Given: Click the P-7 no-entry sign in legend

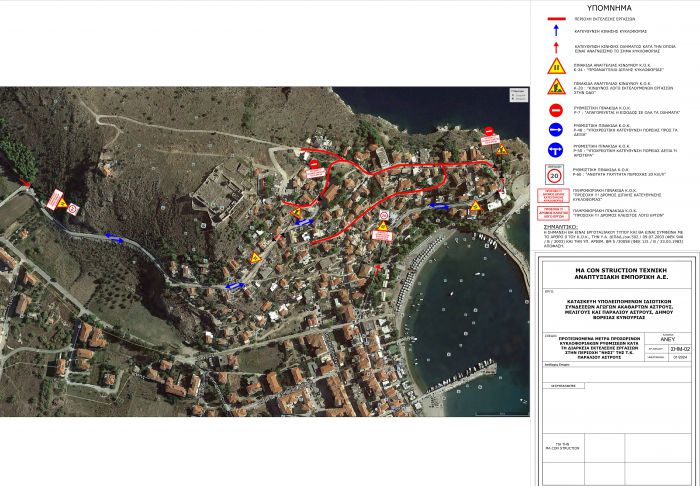Looking at the screenshot, I should 556,110.
